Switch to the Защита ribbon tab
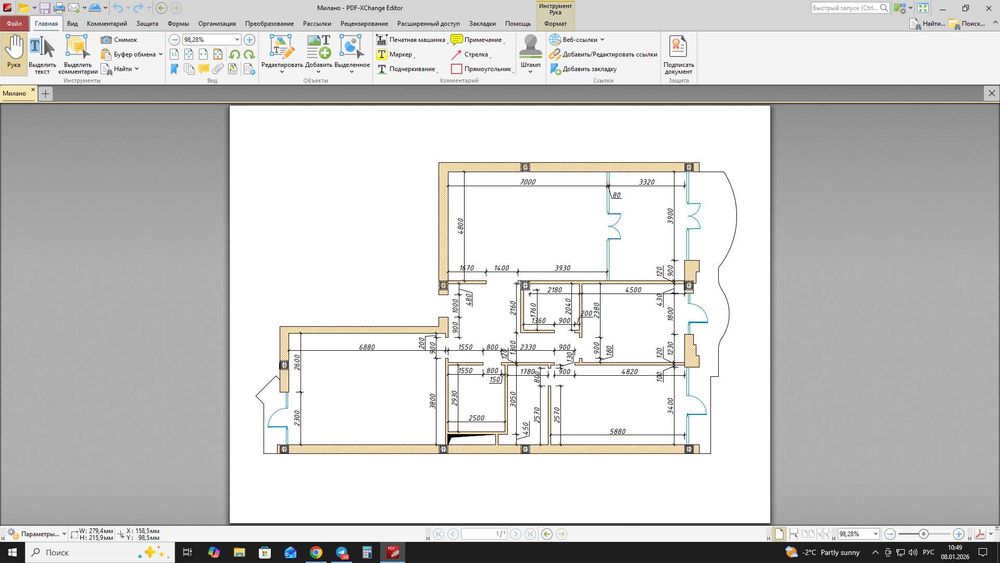 146,23
